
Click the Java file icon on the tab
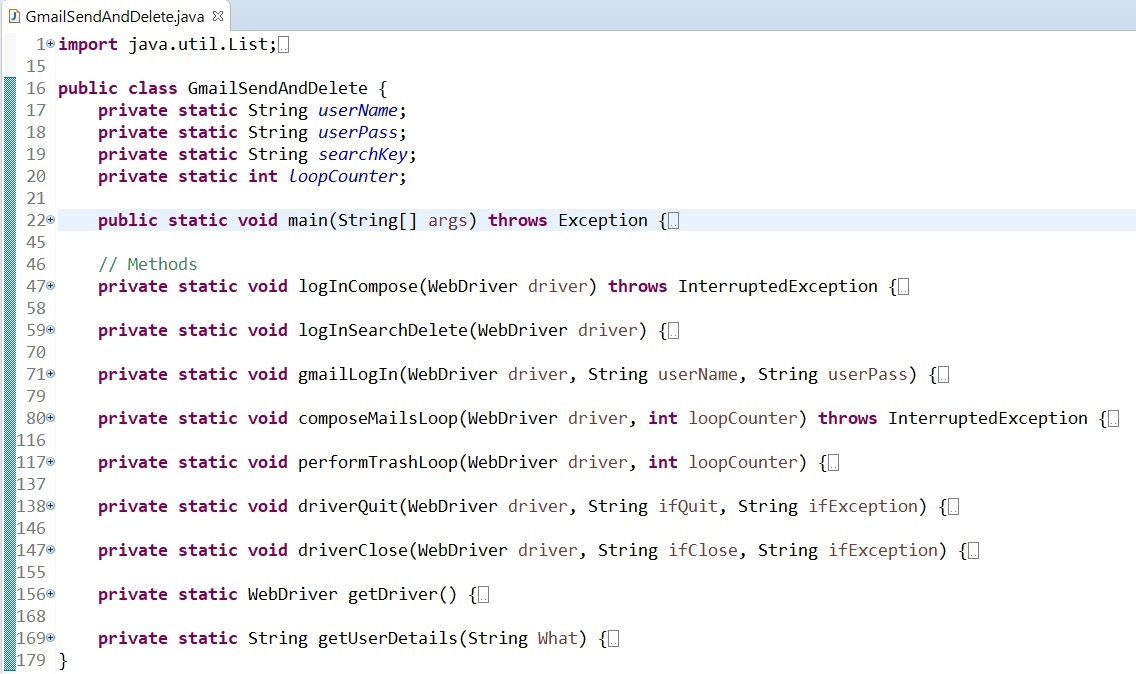(14, 16)
